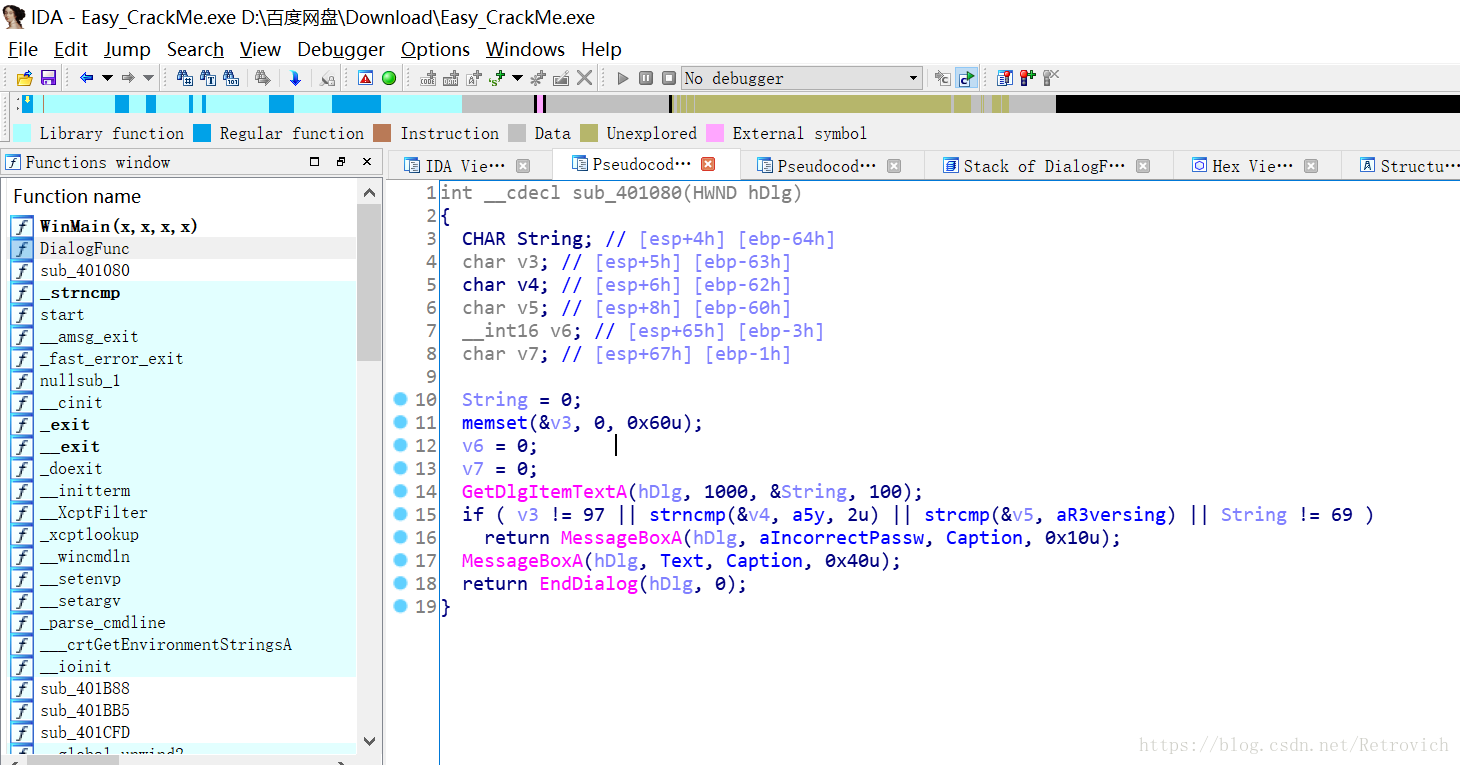
Task: Click the red warning triangle window icon
Action: pos(365,78)
